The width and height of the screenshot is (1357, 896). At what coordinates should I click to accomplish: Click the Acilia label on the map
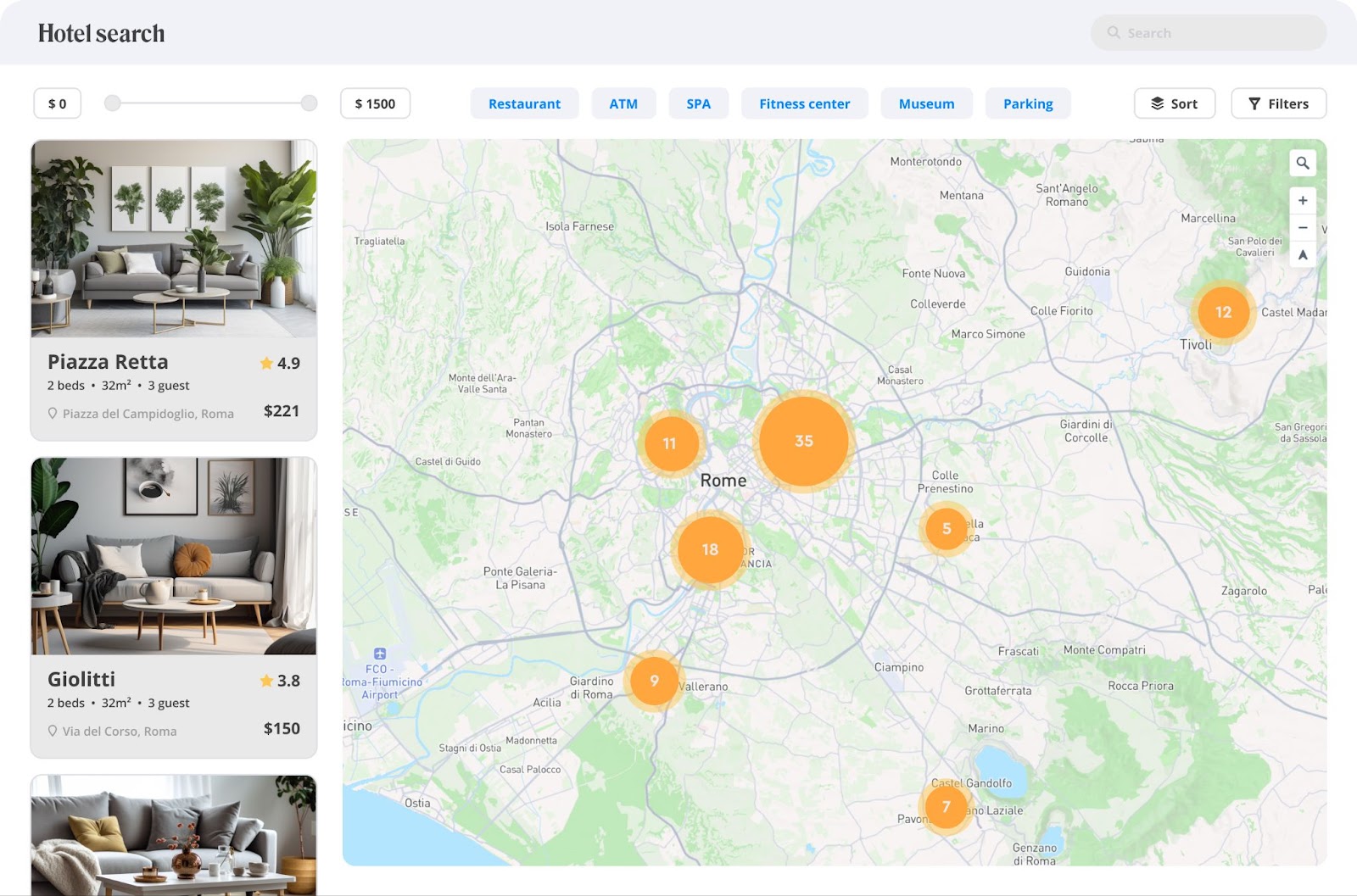[x=547, y=703]
